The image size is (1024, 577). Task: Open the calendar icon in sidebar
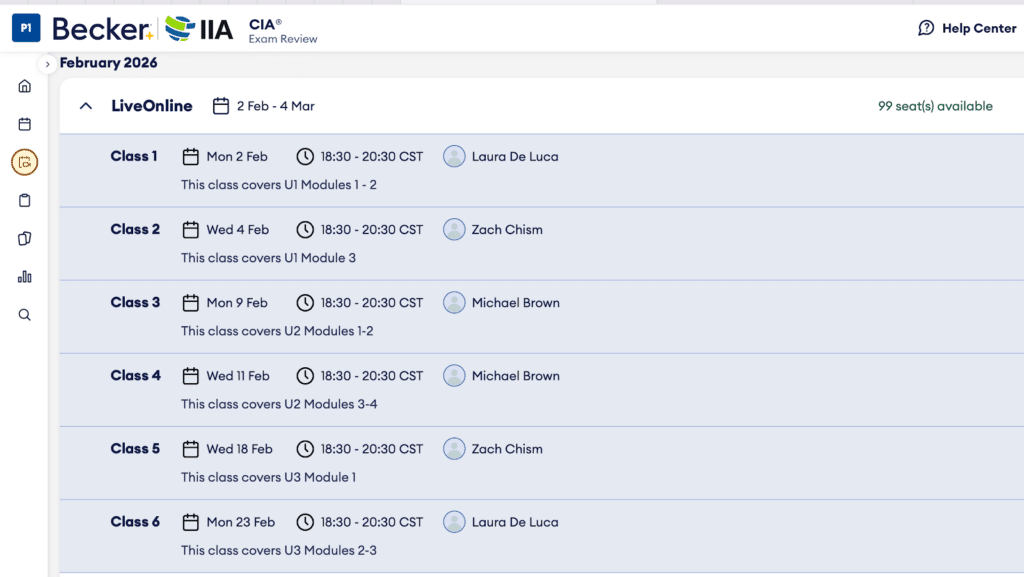[x=25, y=124]
